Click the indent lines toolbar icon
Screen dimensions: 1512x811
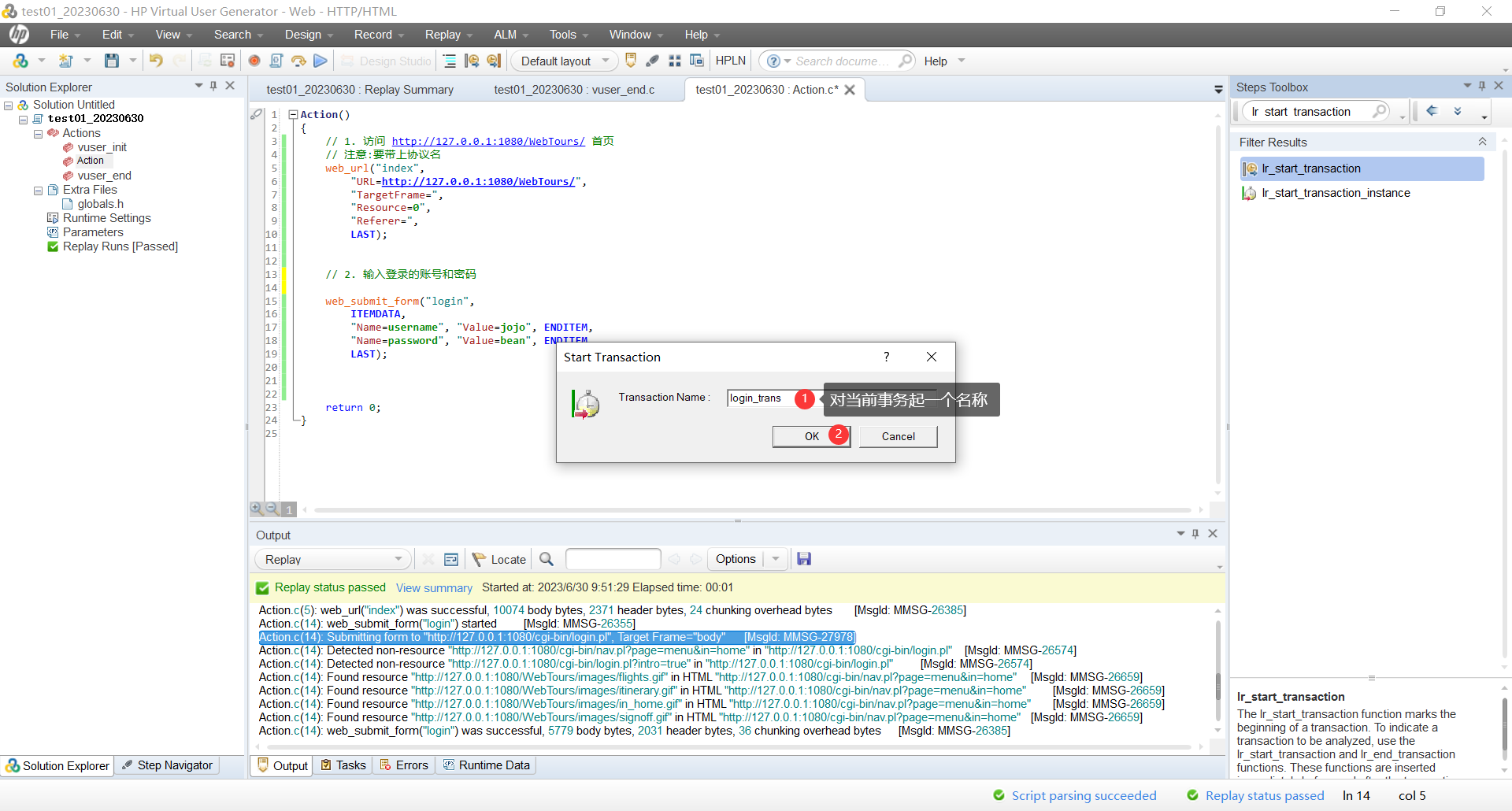[x=450, y=61]
